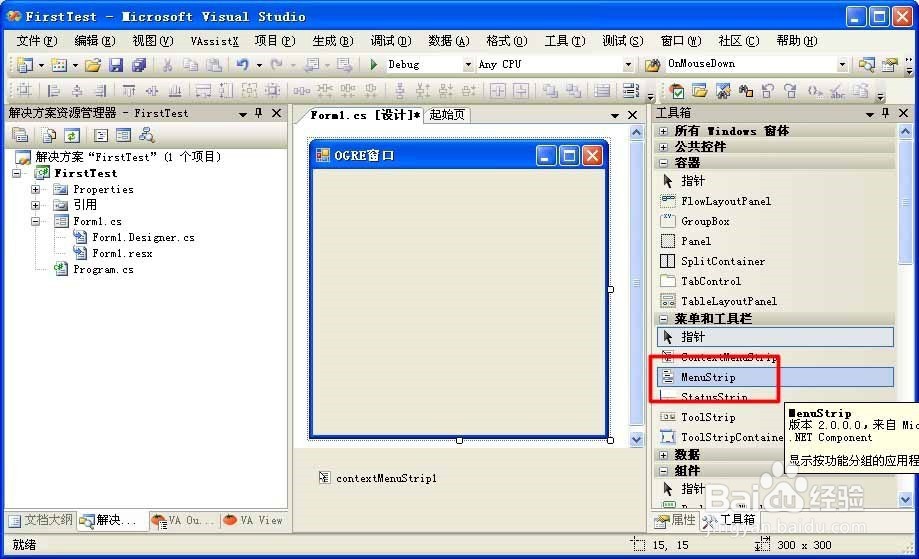
Task: Click View Code icon in Solution Explorer
Action: coord(101,135)
